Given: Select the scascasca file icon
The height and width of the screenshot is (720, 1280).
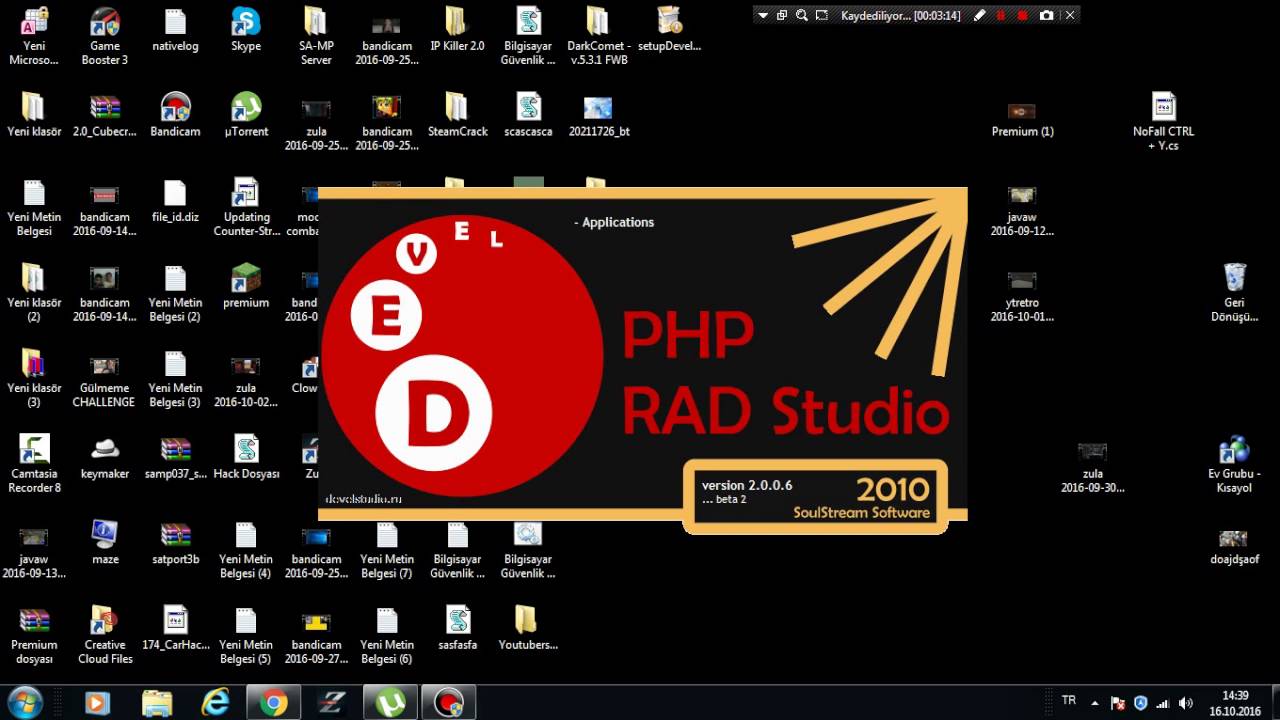Looking at the screenshot, I should pyautogui.click(x=528, y=116).
